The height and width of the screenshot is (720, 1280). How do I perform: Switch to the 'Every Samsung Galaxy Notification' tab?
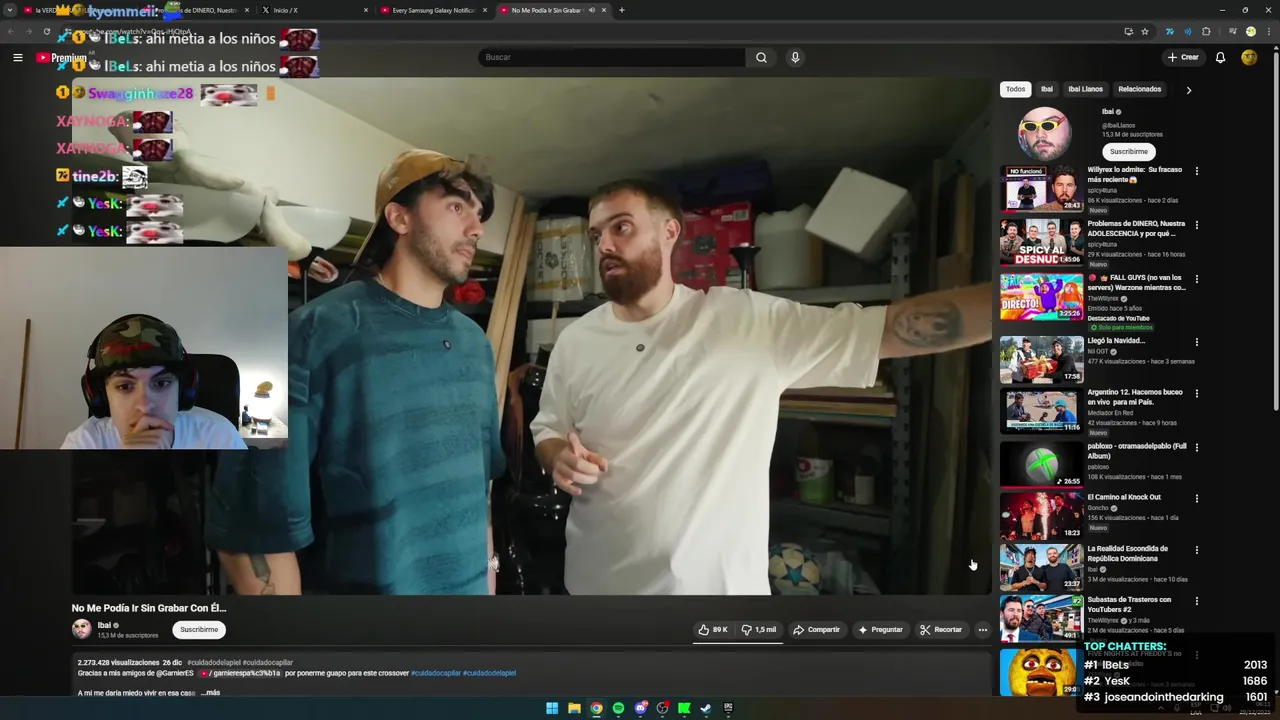432,10
